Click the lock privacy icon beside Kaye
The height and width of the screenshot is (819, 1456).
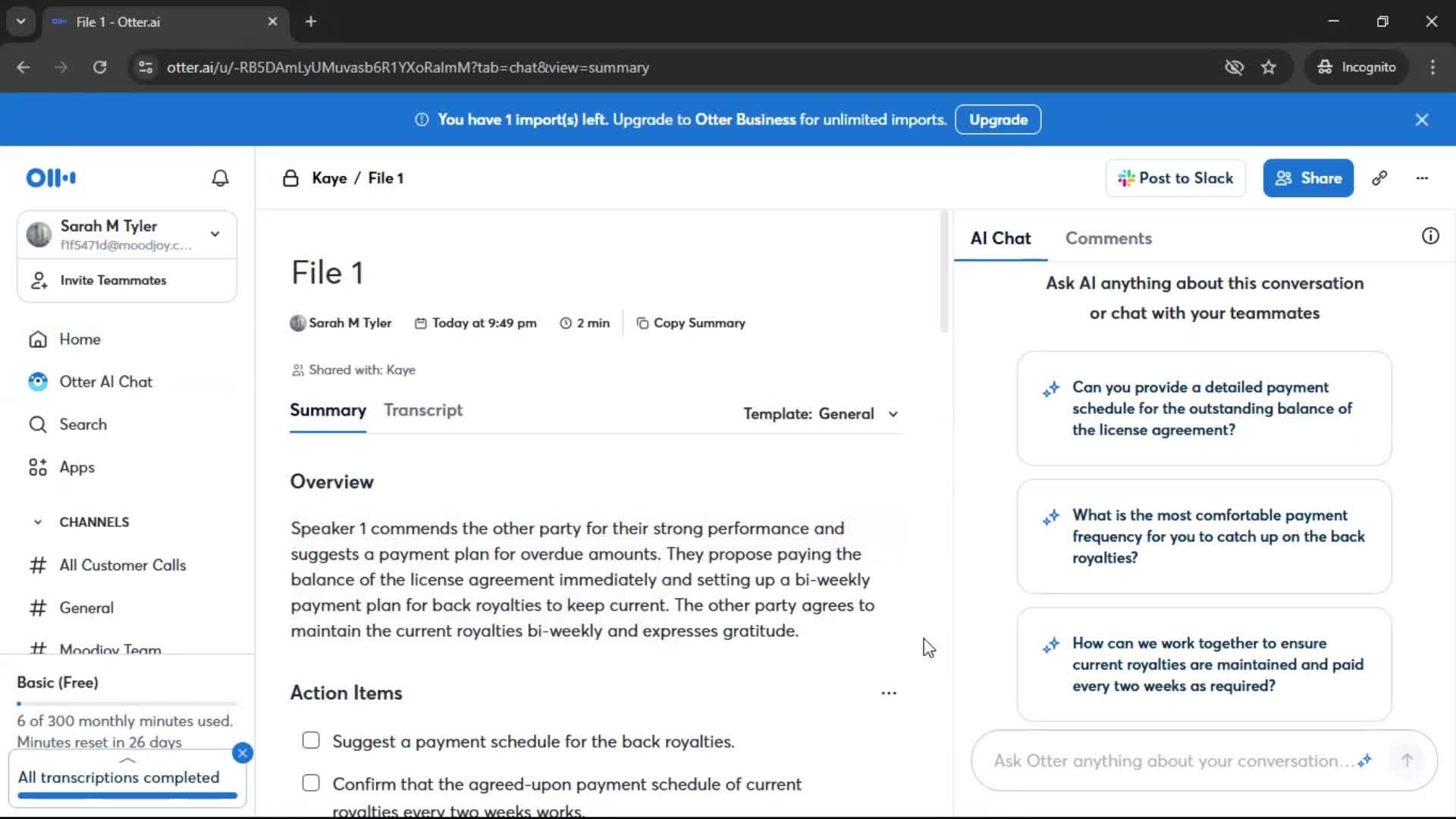[290, 178]
